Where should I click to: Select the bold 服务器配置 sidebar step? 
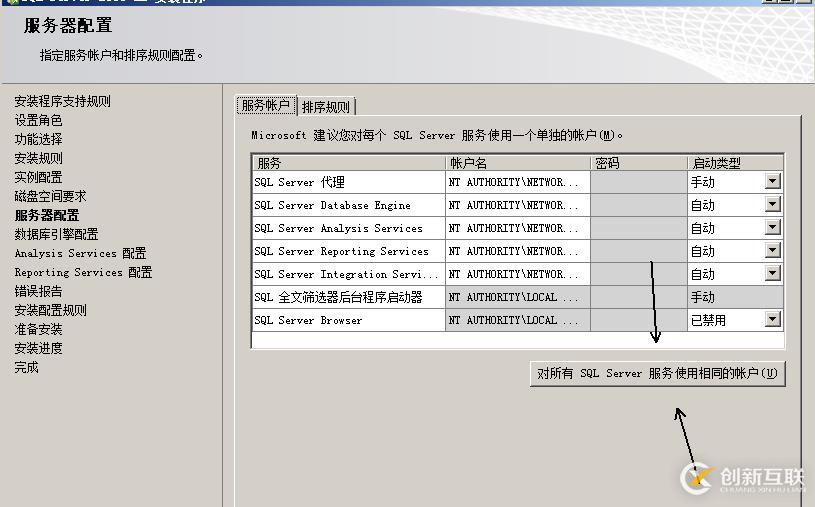point(47,215)
